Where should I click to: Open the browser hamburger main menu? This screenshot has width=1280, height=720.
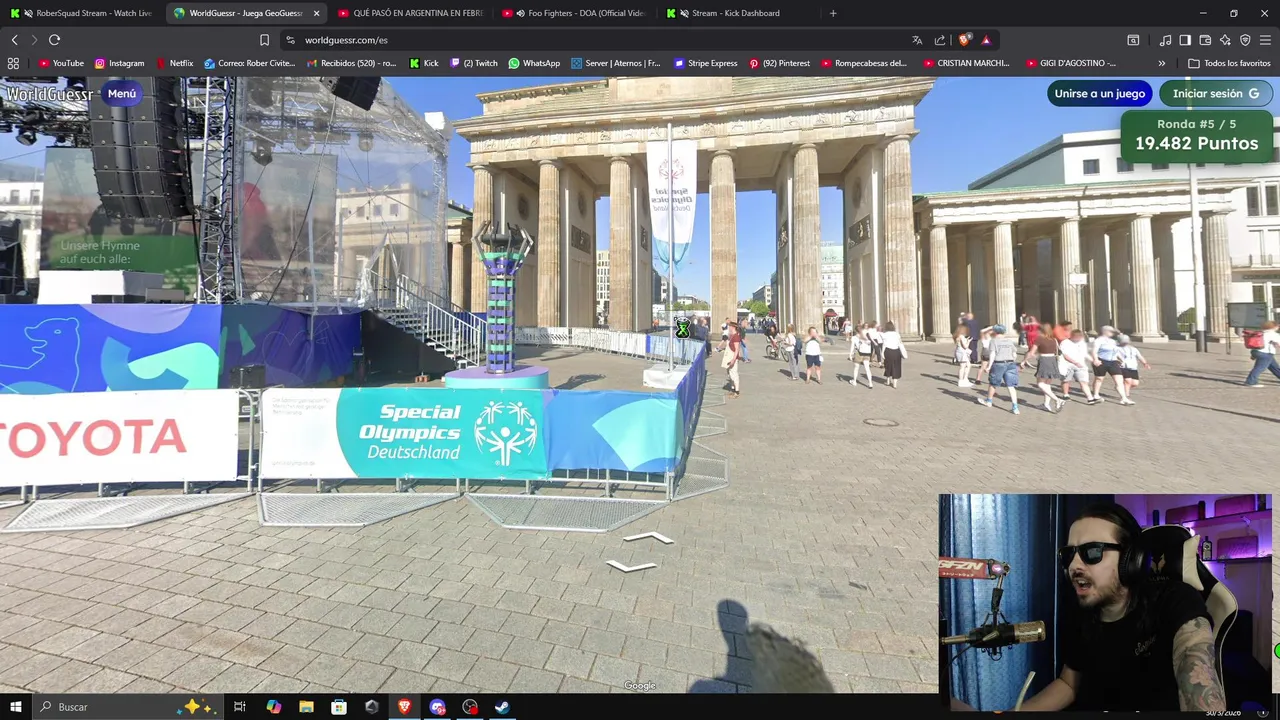pos(1265,40)
